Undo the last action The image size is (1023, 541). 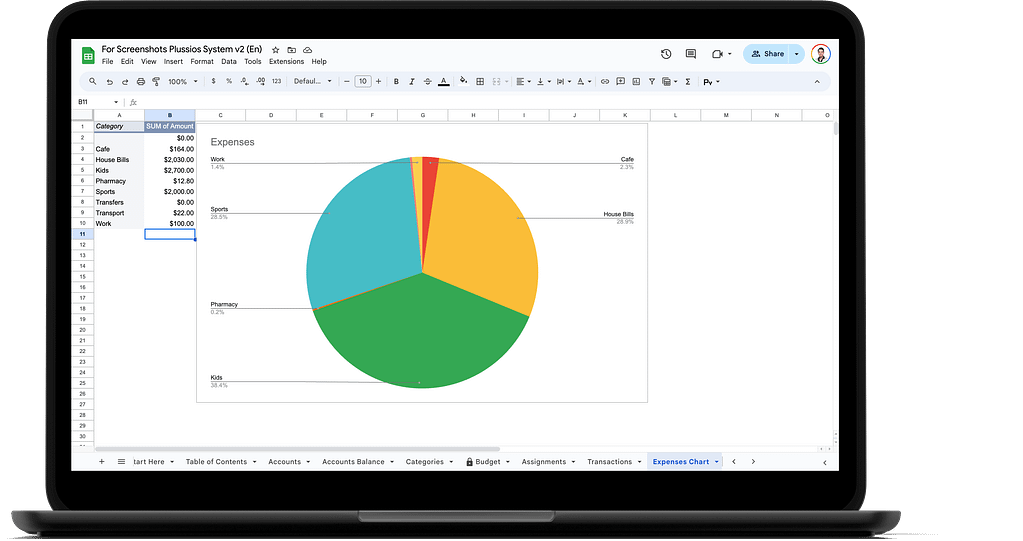coord(109,82)
